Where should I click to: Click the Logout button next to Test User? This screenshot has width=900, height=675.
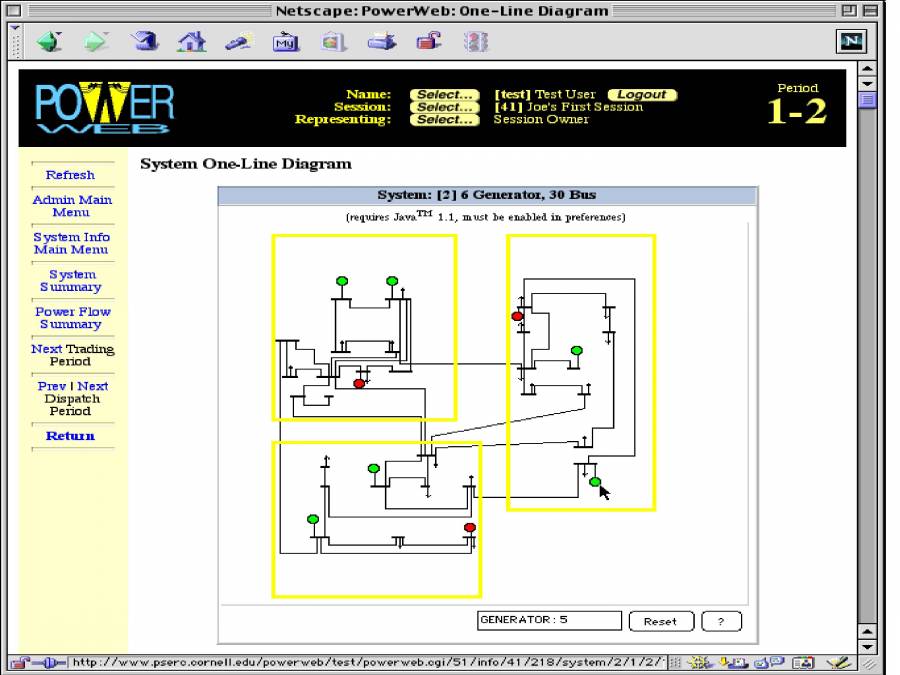pyautogui.click(x=641, y=93)
